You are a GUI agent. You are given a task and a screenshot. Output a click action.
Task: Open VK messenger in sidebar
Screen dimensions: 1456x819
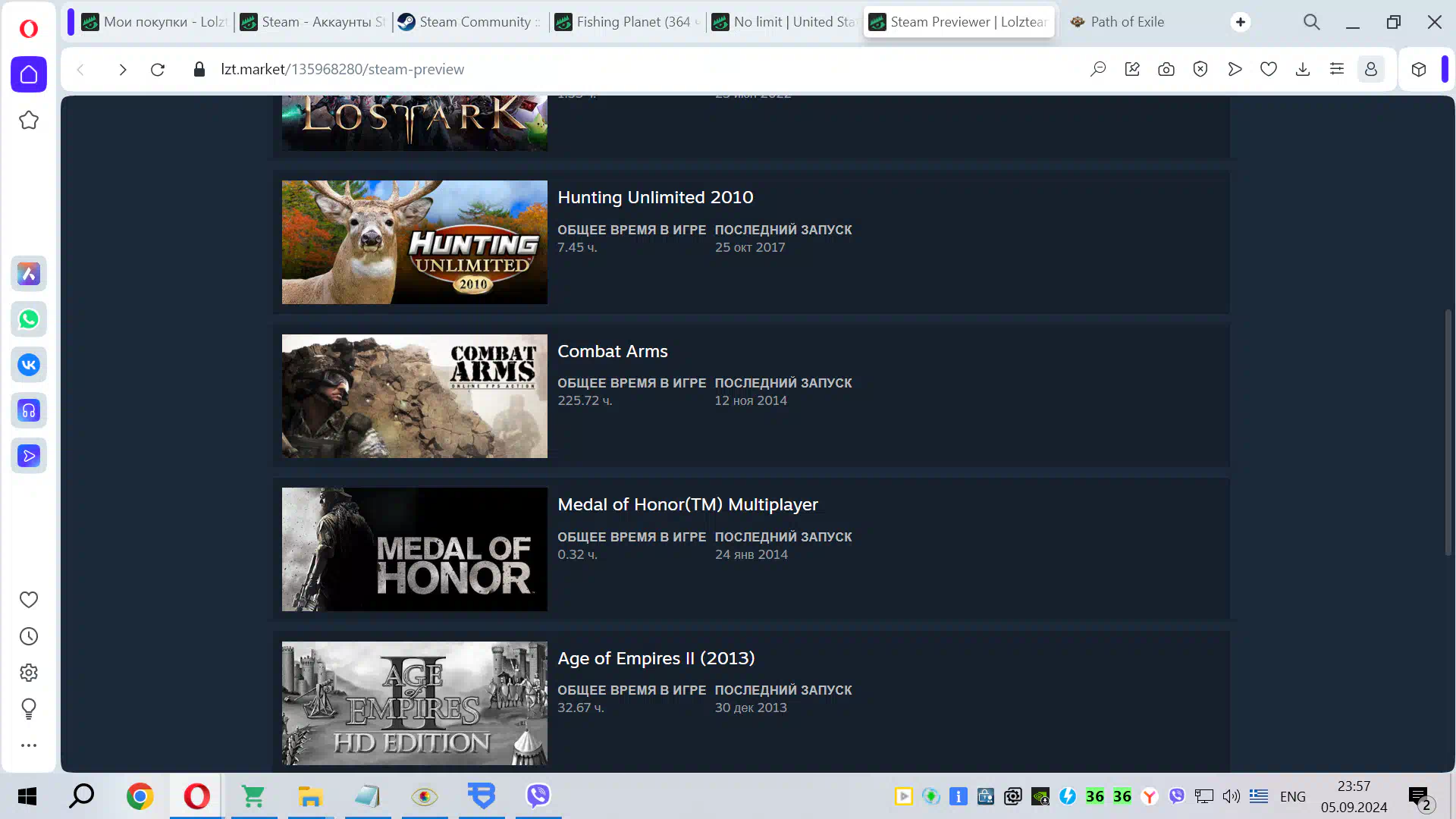pyautogui.click(x=29, y=365)
